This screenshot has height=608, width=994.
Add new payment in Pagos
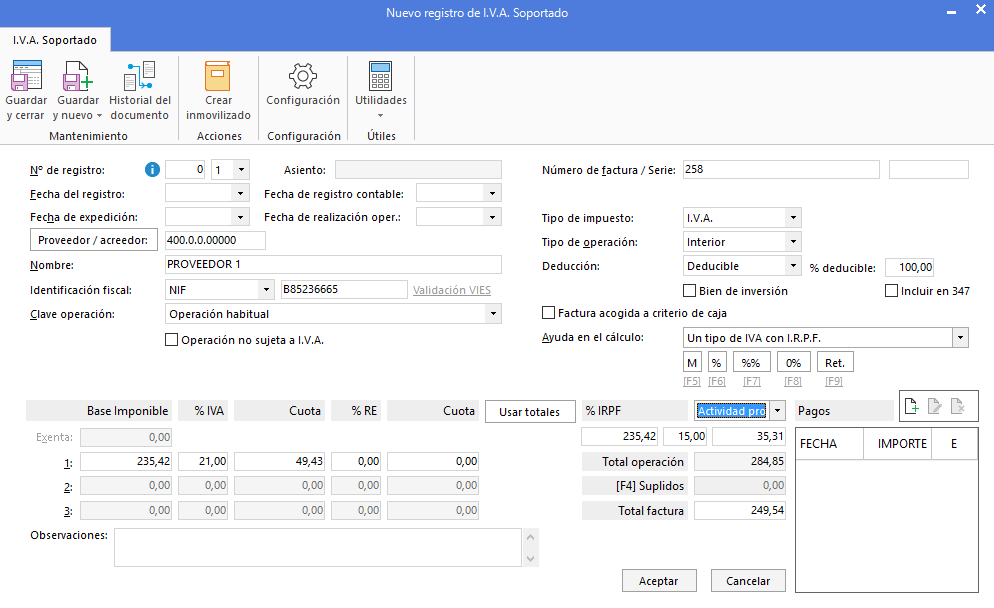(x=911, y=406)
